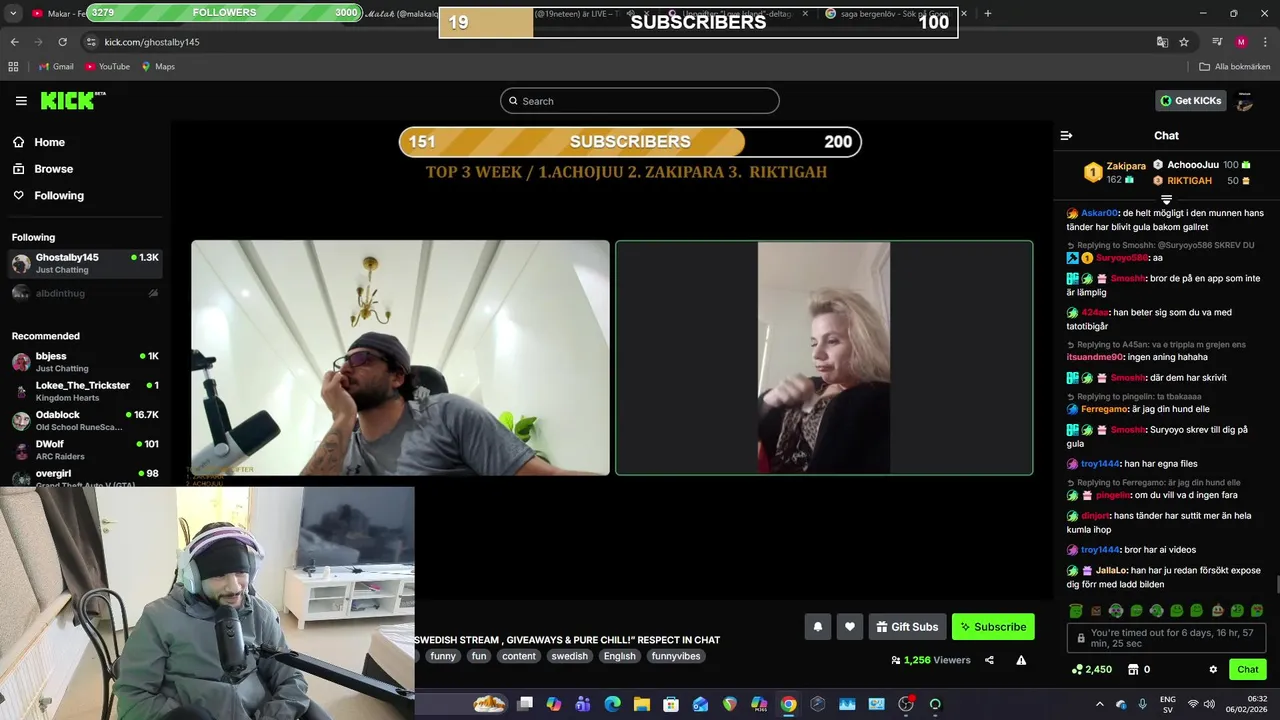Click browser back arrow

pyautogui.click(x=14, y=42)
